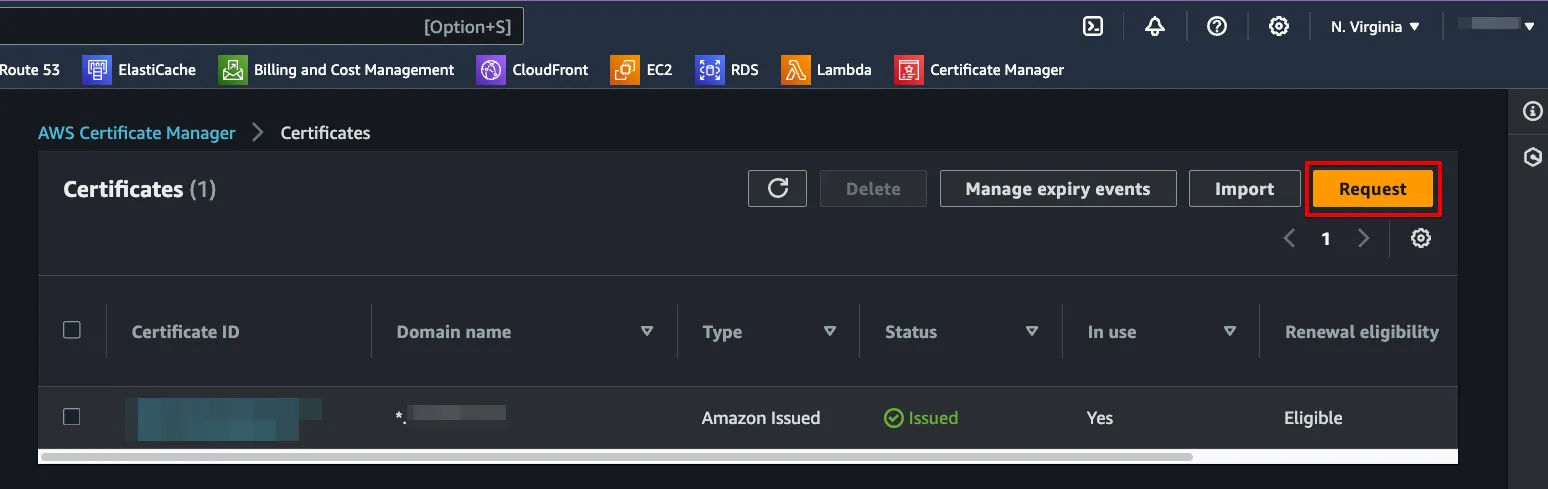Open the help question mark icon
1548x489 pixels.
coord(1217,27)
